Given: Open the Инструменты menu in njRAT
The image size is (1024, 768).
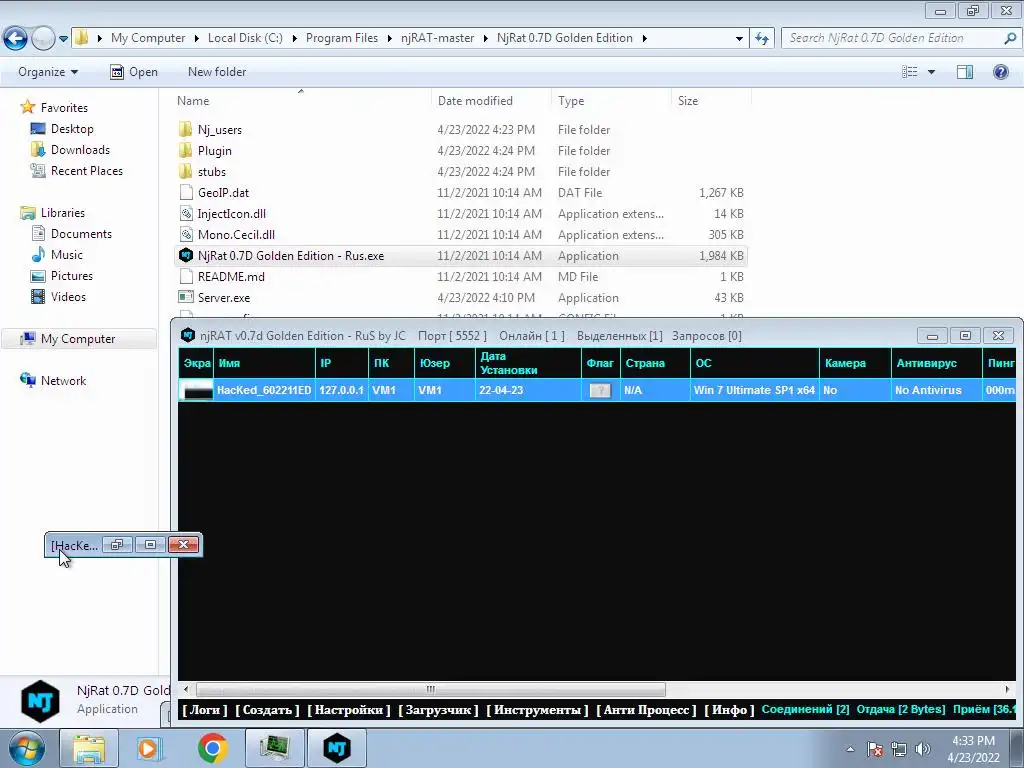Looking at the screenshot, I should [537, 710].
